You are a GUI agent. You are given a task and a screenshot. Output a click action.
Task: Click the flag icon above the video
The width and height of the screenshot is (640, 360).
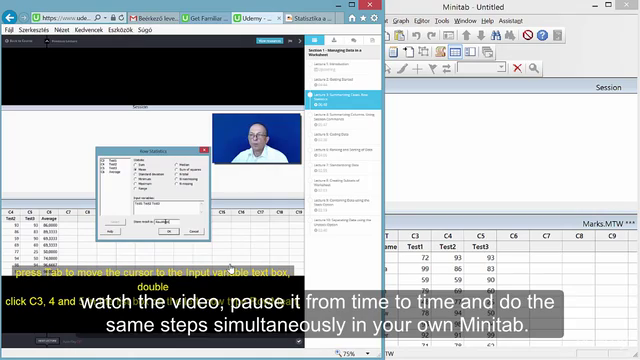290,41
